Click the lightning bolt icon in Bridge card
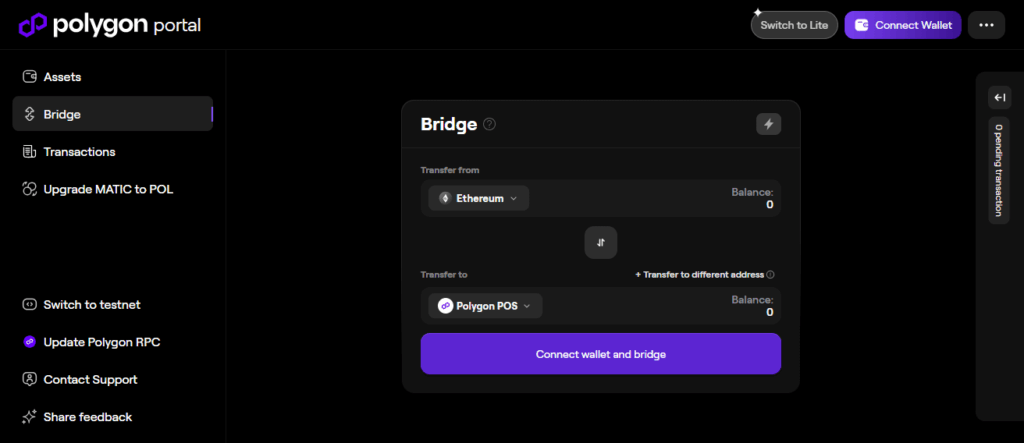This screenshot has width=1024, height=443. click(x=768, y=124)
